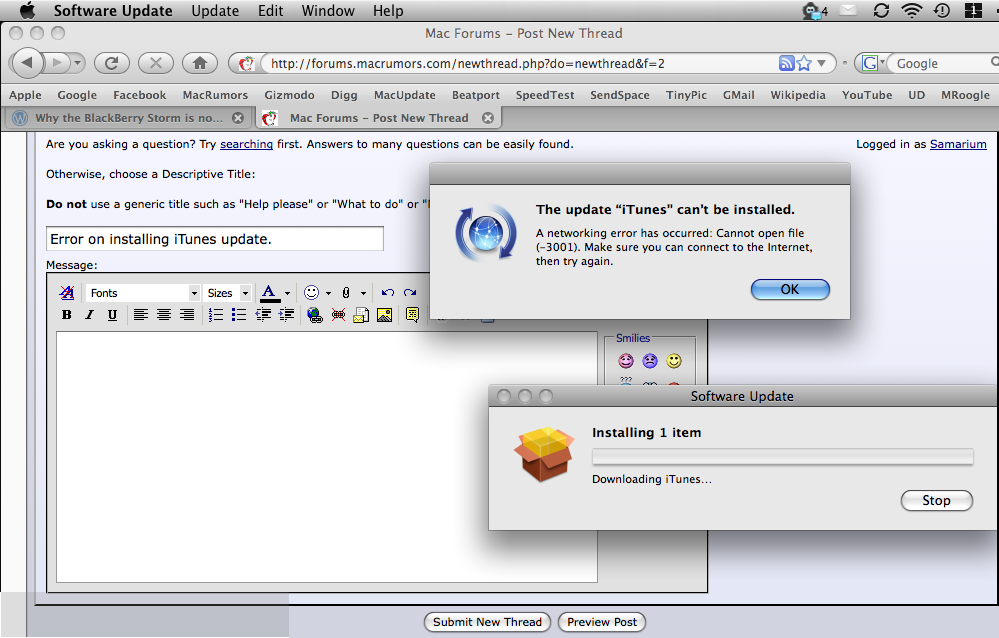The height and width of the screenshot is (638, 999).
Task: Open the Wi-Fi status menu icon
Action: coord(912,10)
